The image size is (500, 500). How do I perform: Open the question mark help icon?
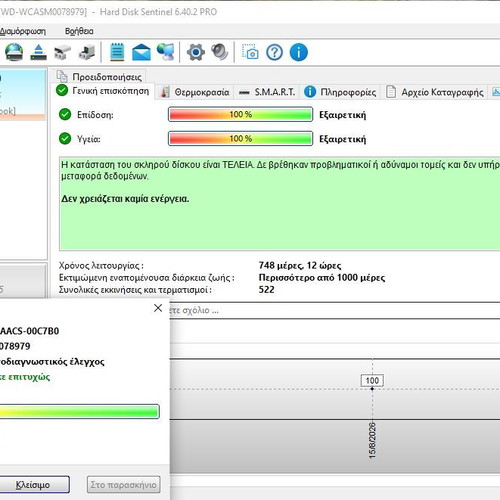[x=275, y=52]
